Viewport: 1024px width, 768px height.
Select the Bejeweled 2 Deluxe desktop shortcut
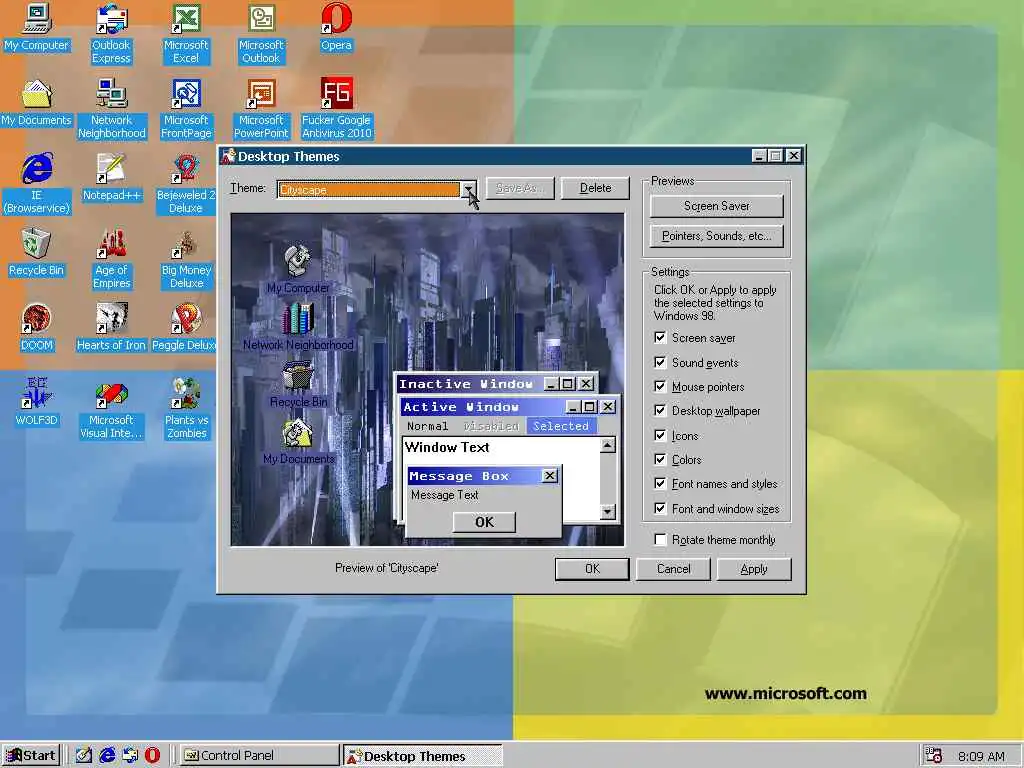[x=186, y=184]
